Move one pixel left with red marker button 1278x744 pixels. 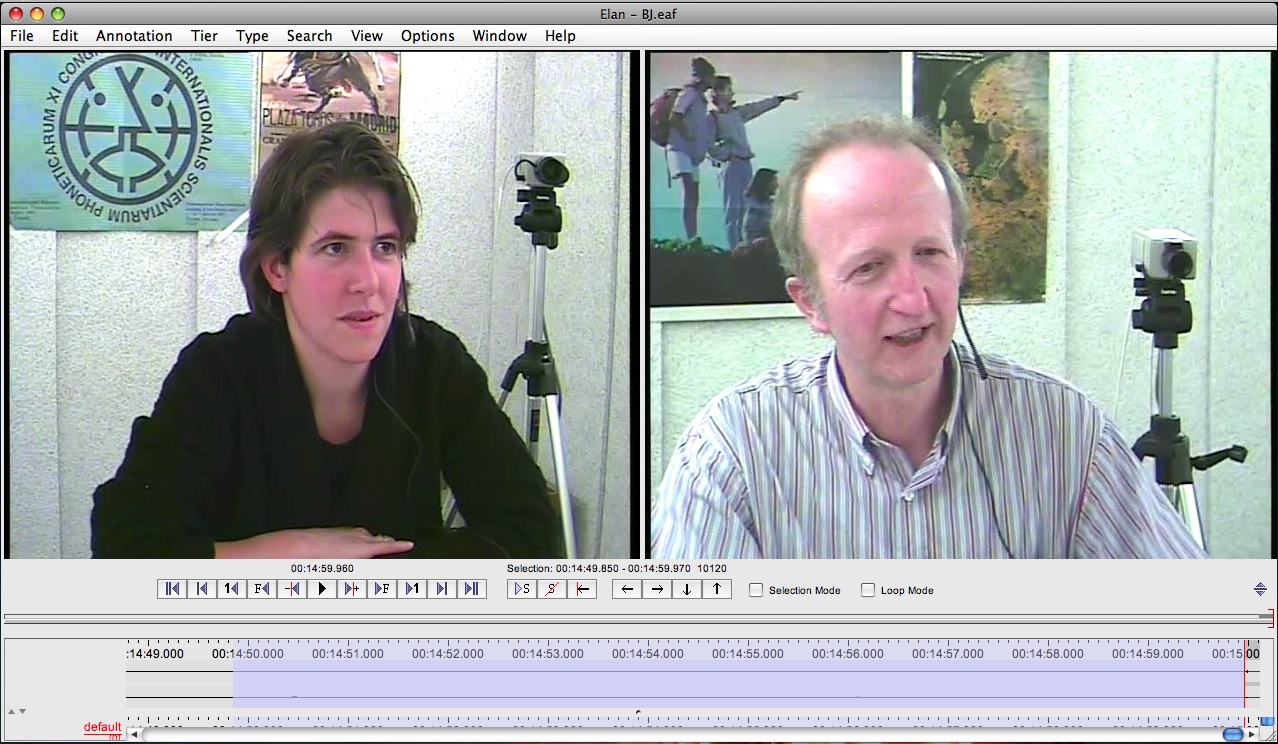pos(292,589)
